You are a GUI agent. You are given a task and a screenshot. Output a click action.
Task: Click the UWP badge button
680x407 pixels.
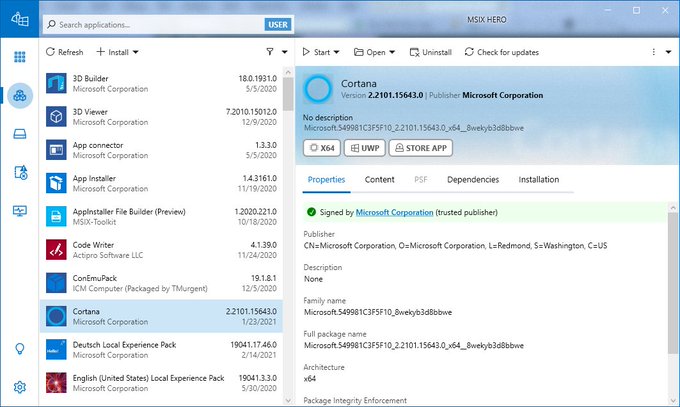[365, 148]
